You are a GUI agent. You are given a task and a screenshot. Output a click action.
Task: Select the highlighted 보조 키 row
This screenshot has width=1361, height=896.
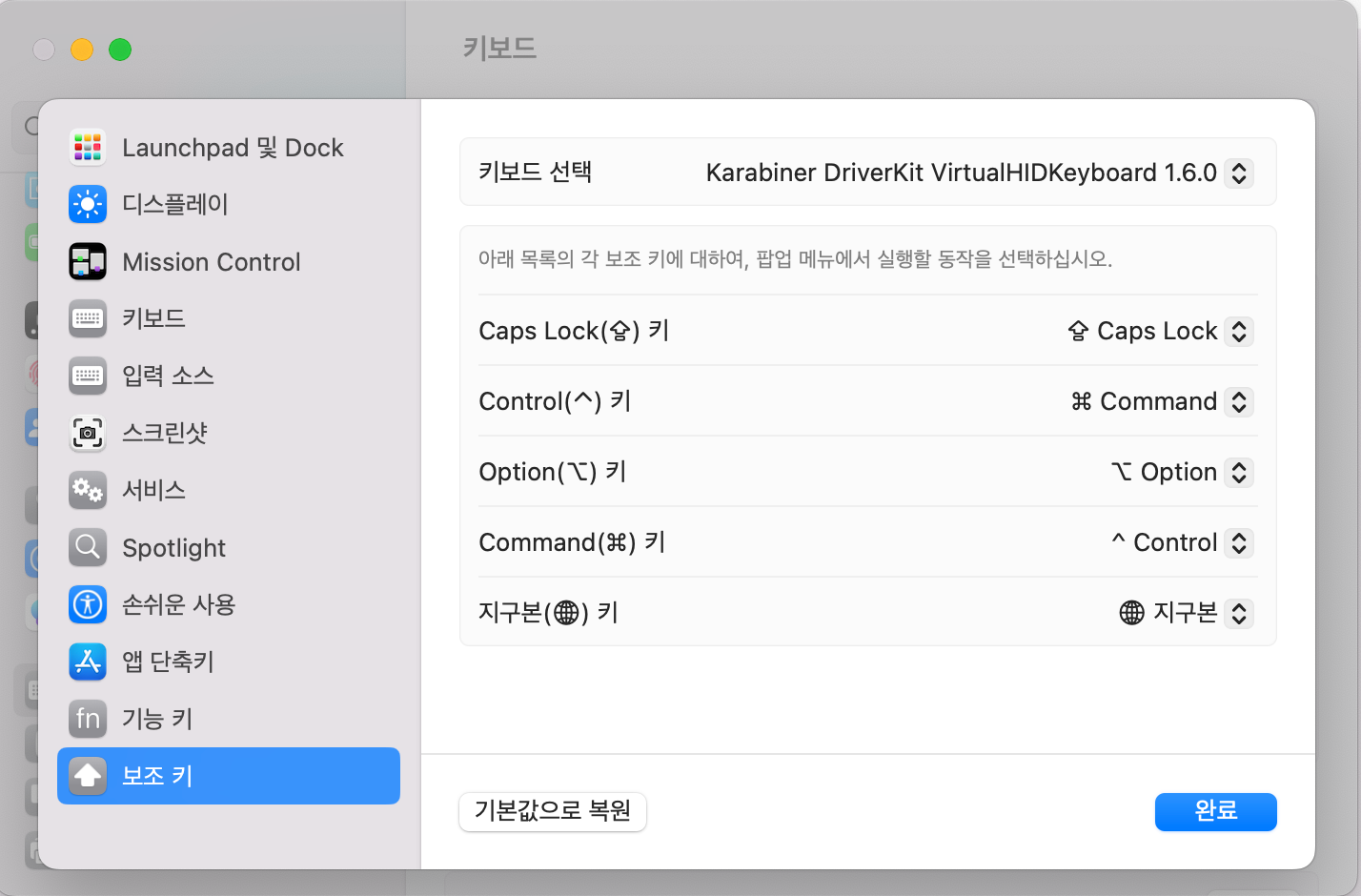tap(229, 776)
